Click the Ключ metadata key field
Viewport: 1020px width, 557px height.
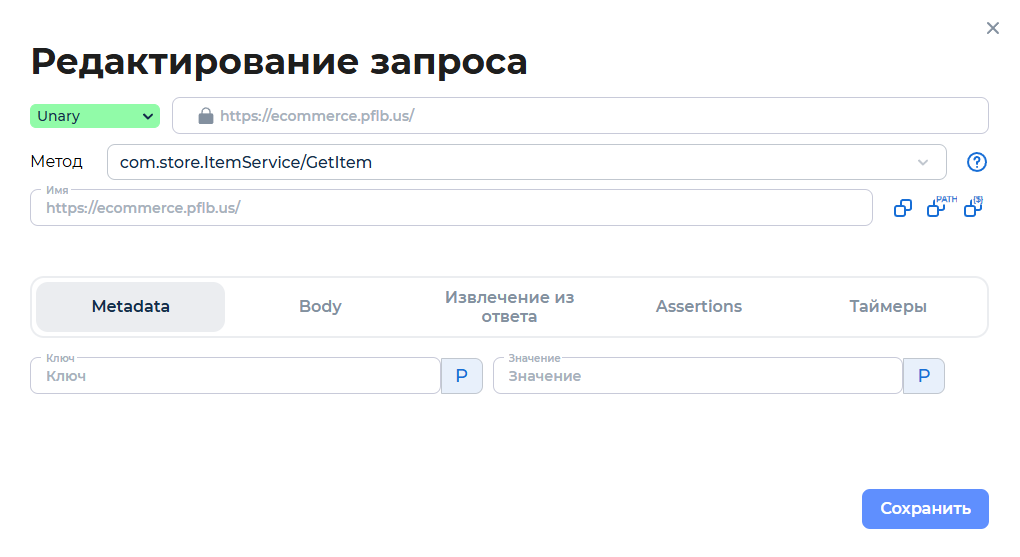(235, 376)
